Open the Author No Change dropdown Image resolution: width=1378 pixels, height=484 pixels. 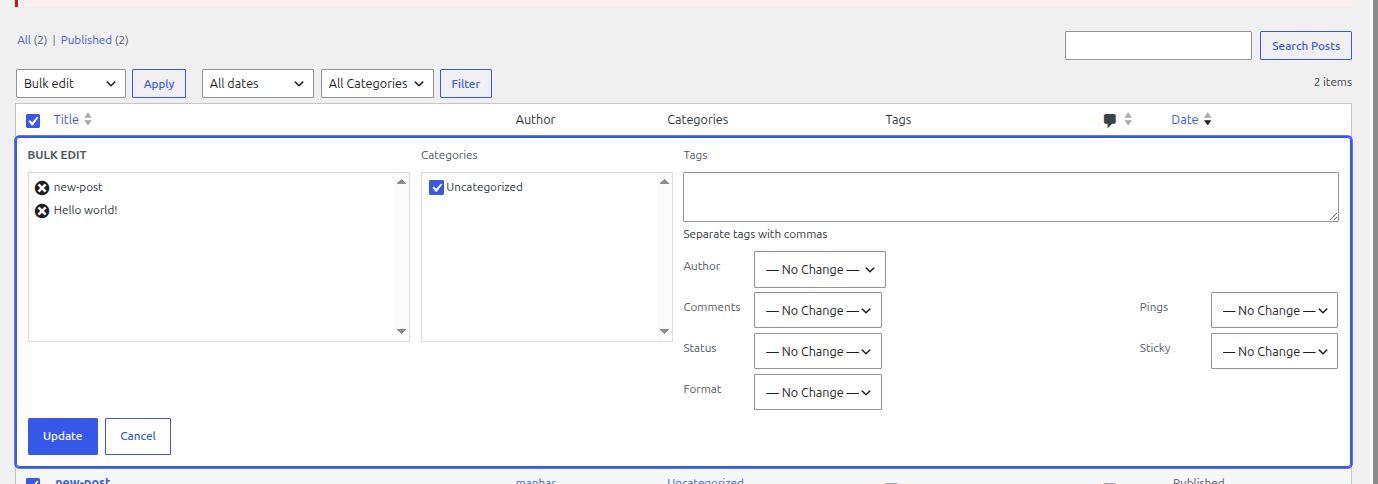pos(820,270)
